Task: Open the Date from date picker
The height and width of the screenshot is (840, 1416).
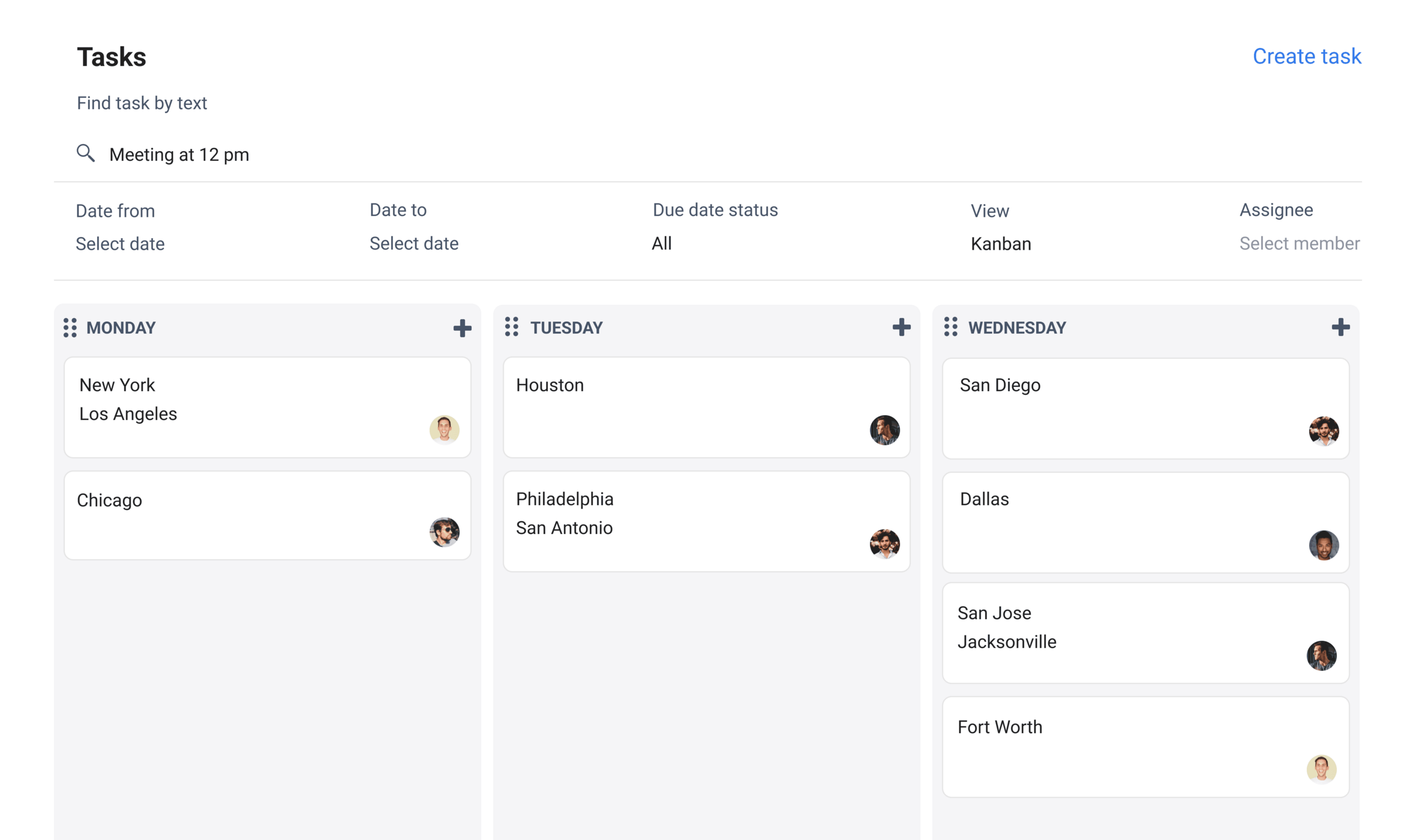Action: (120, 244)
